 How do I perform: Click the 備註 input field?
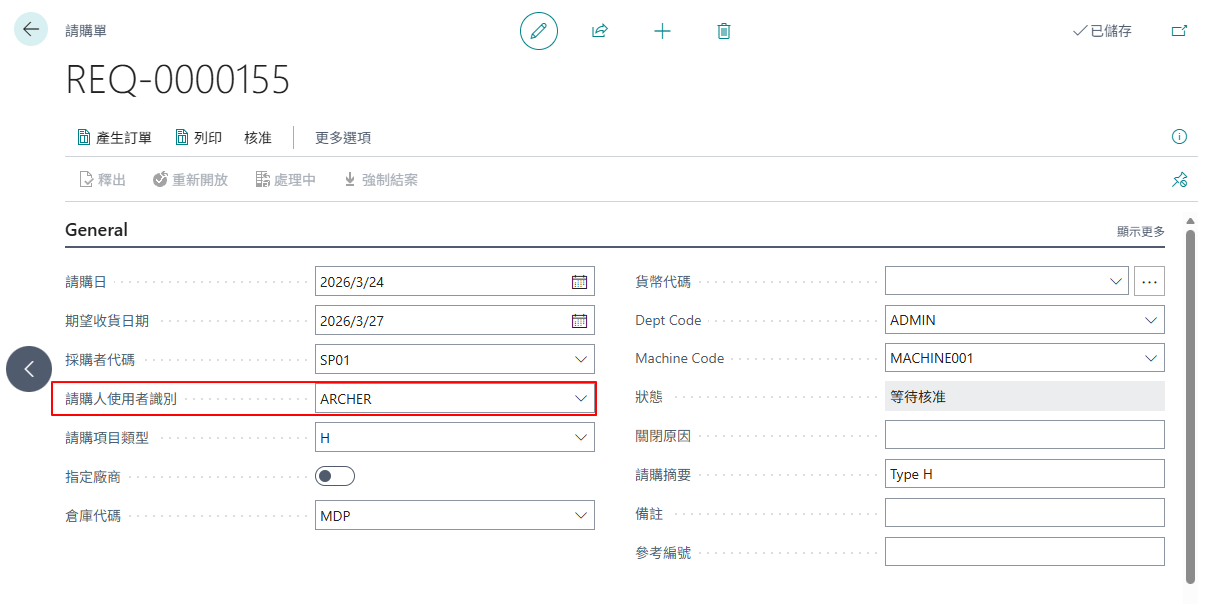point(1025,513)
